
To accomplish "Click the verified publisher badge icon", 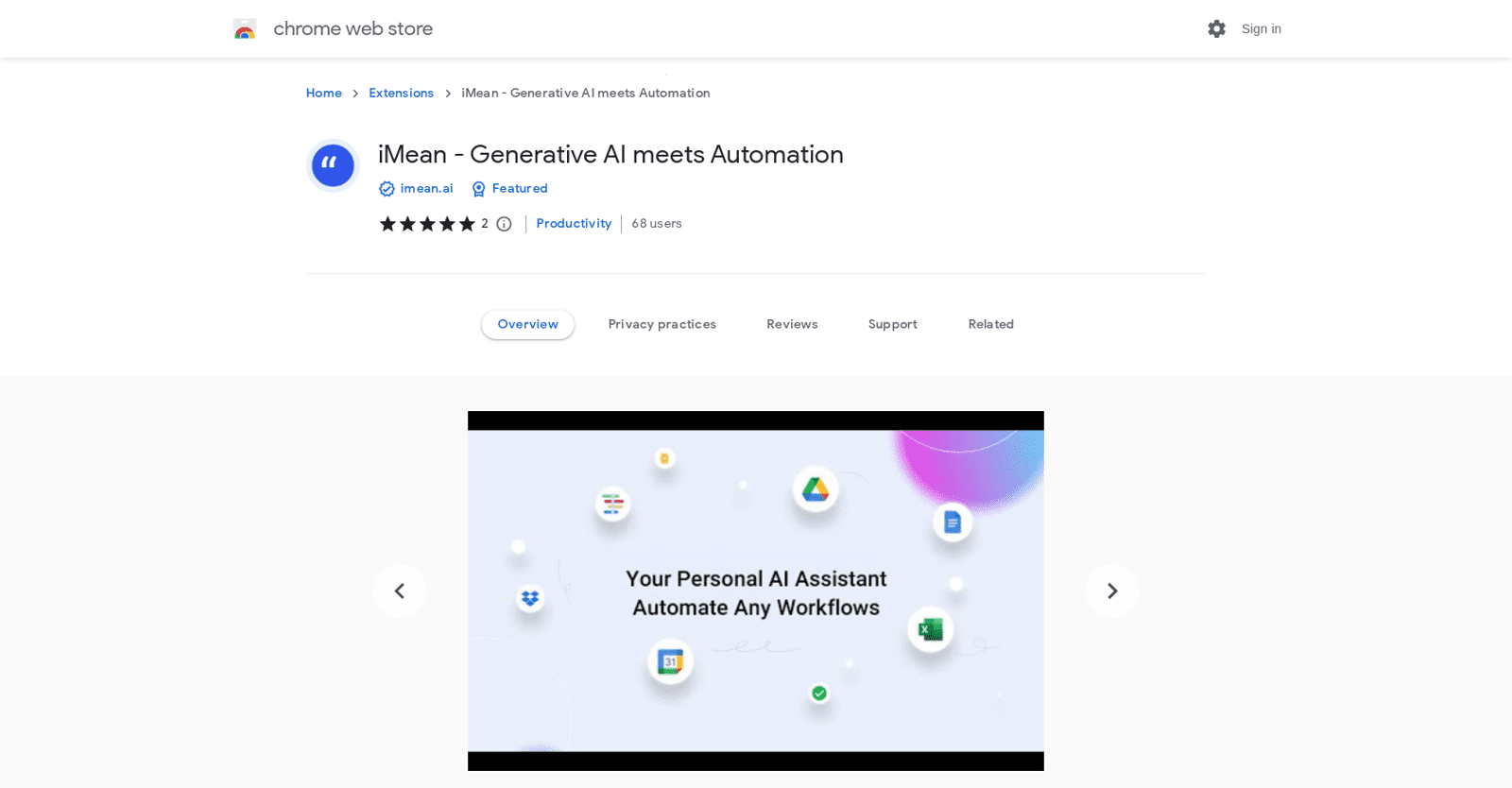I will click(387, 189).
